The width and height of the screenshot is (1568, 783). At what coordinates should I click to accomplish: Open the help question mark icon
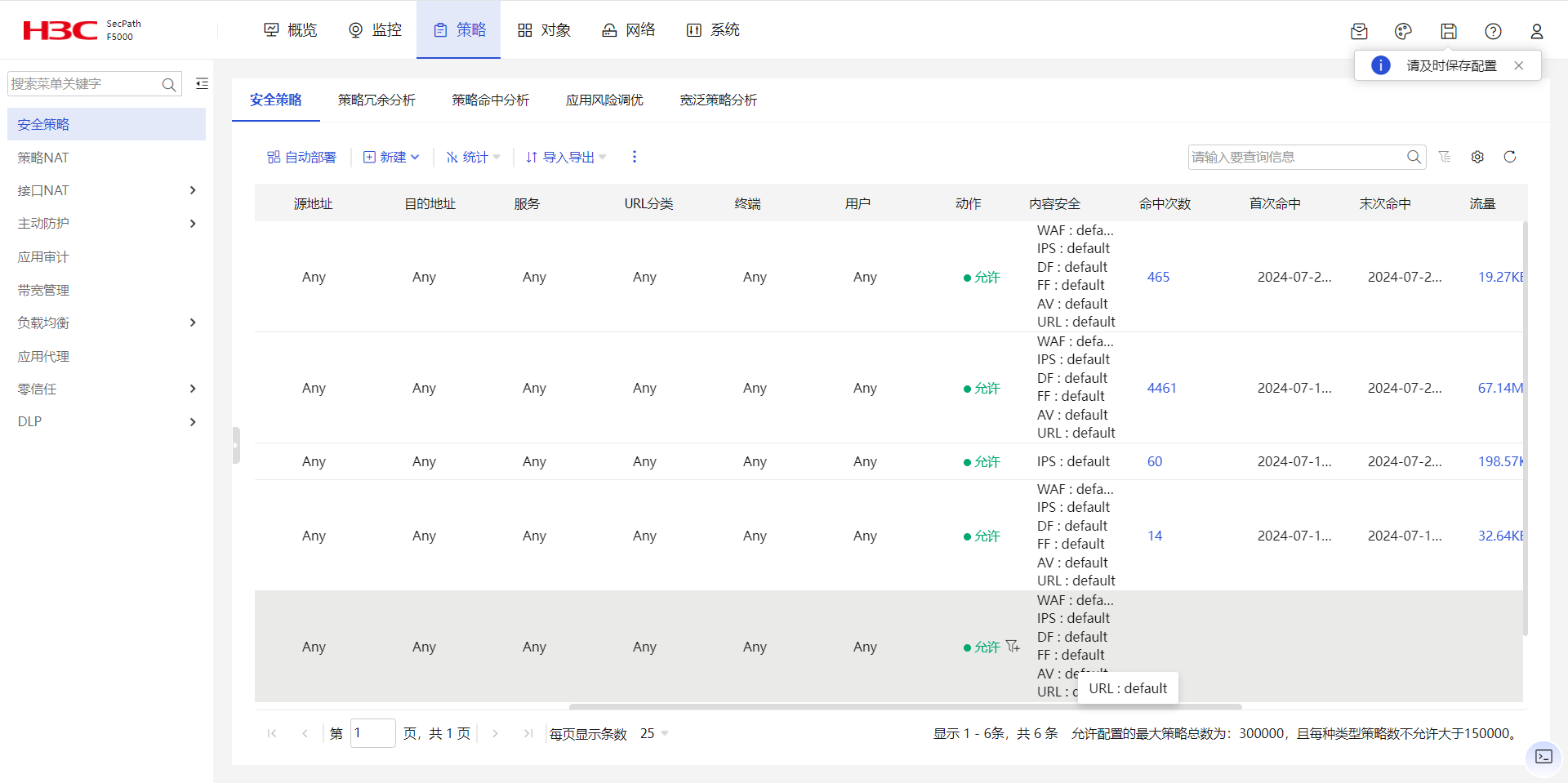[1493, 31]
